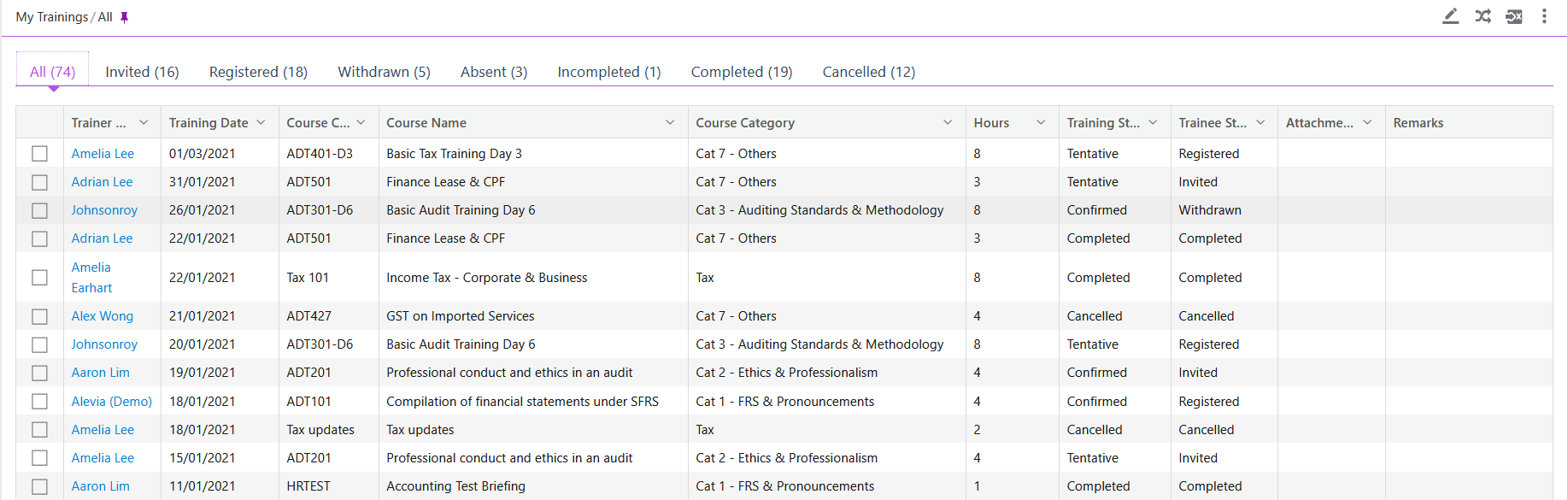Image resolution: width=1568 pixels, height=500 pixels.
Task: Click the Accounting Test Briefing cell
Action: [455, 486]
